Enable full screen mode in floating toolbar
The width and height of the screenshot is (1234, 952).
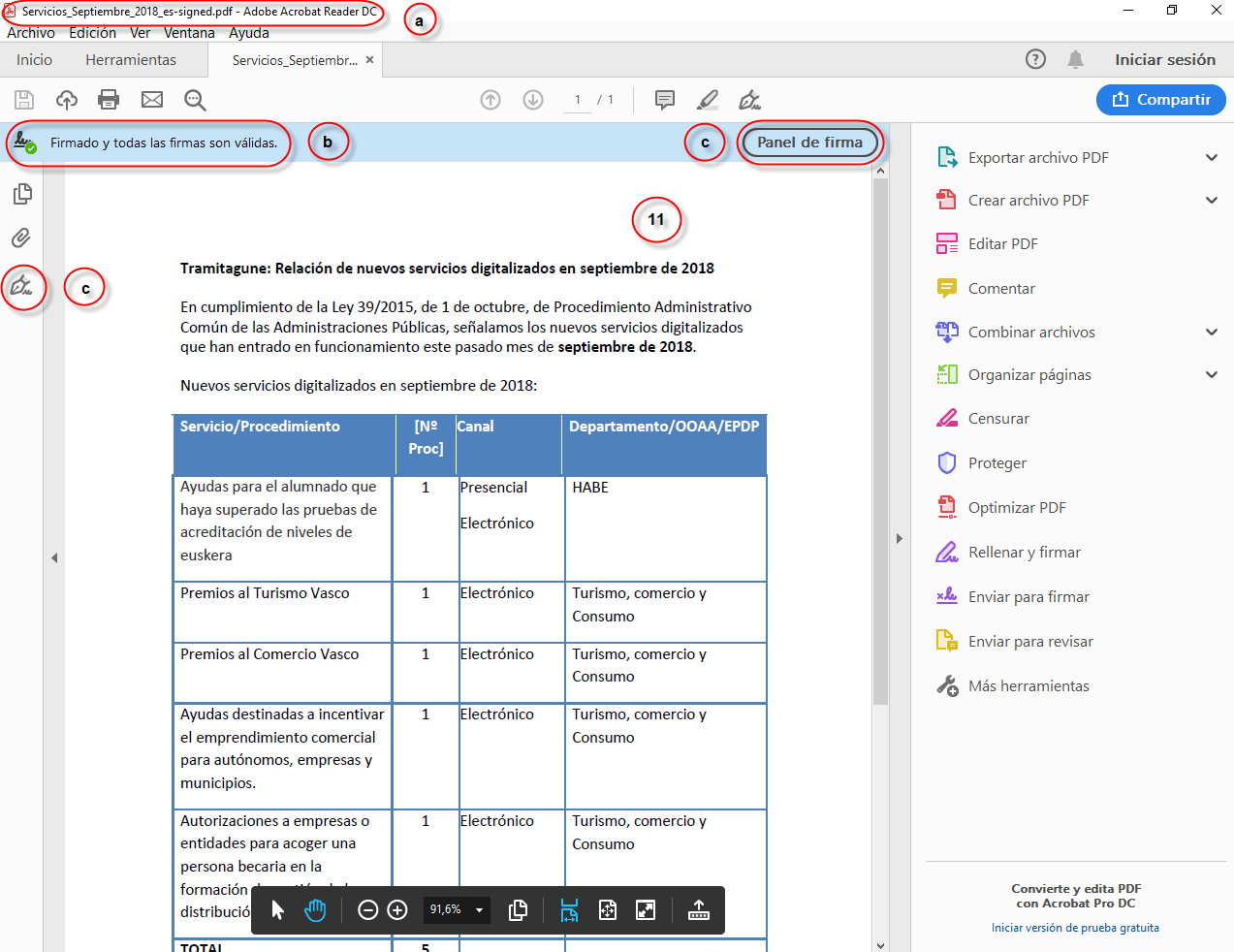(x=646, y=910)
